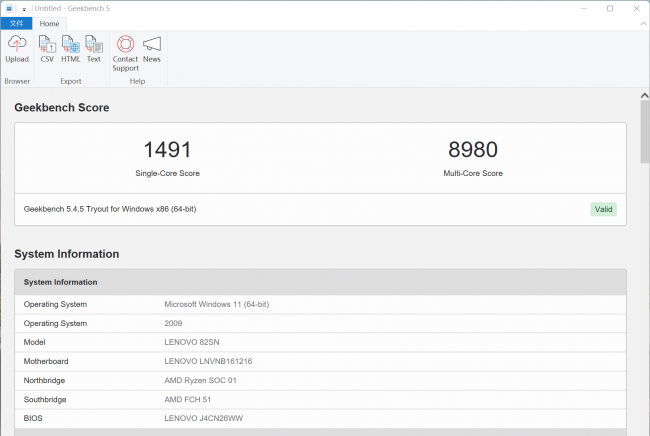This screenshot has width=650, height=436.
Task: Click the Motherboard row label
Action: [x=46, y=361]
